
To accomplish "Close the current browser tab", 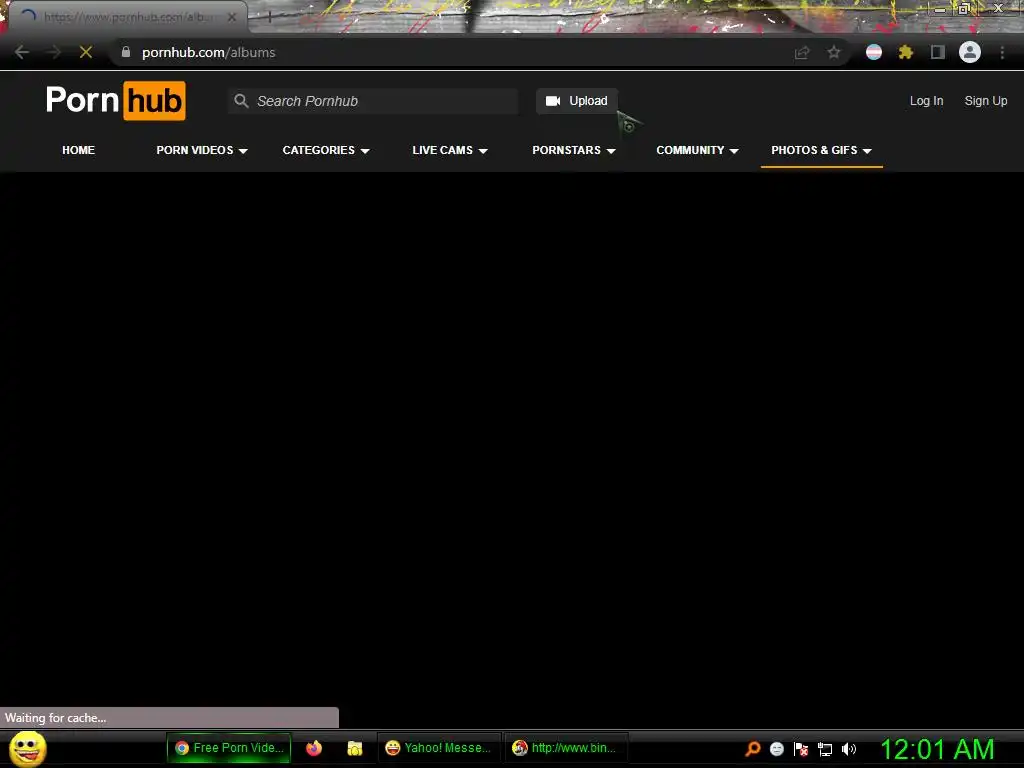I will point(232,17).
